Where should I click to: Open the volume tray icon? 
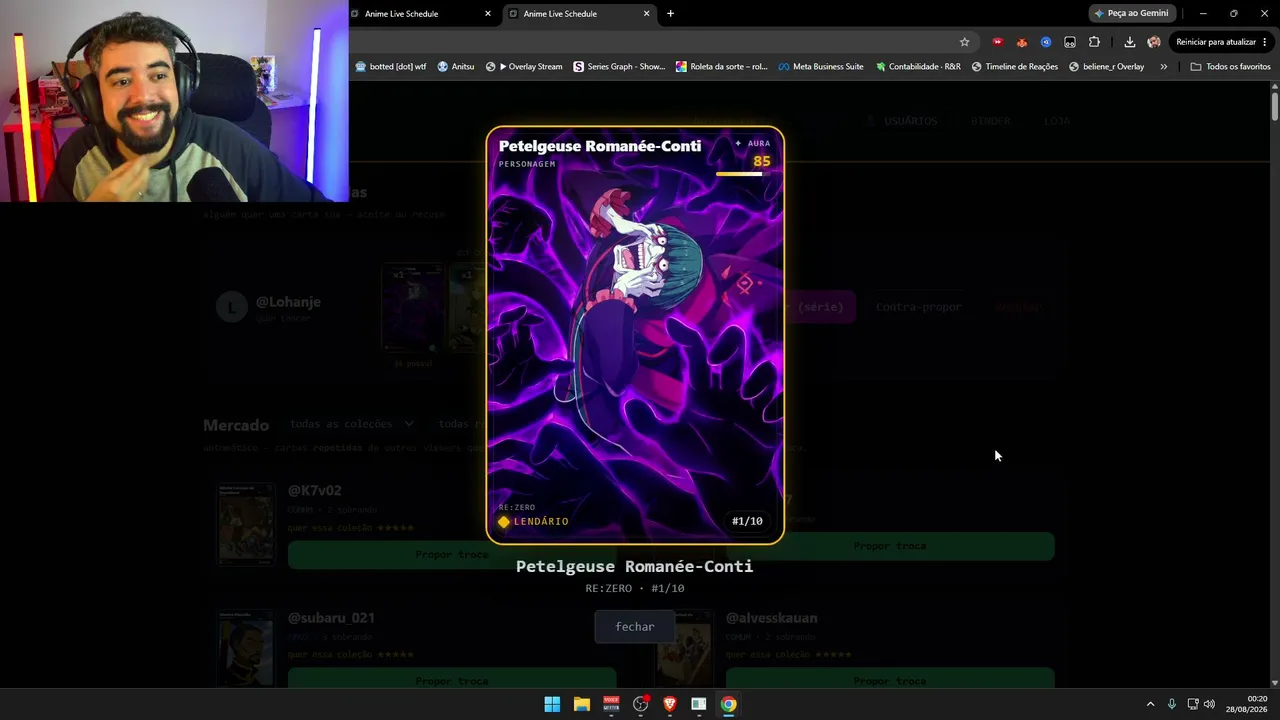tap(1209, 704)
